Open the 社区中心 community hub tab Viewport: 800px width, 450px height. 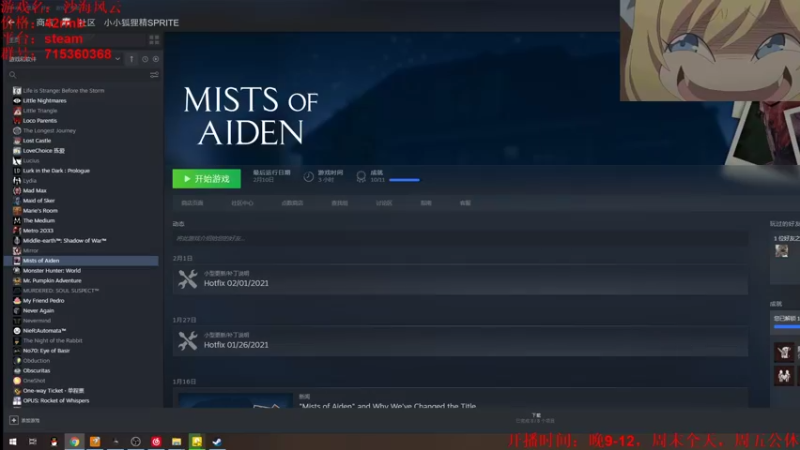coord(242,203)
